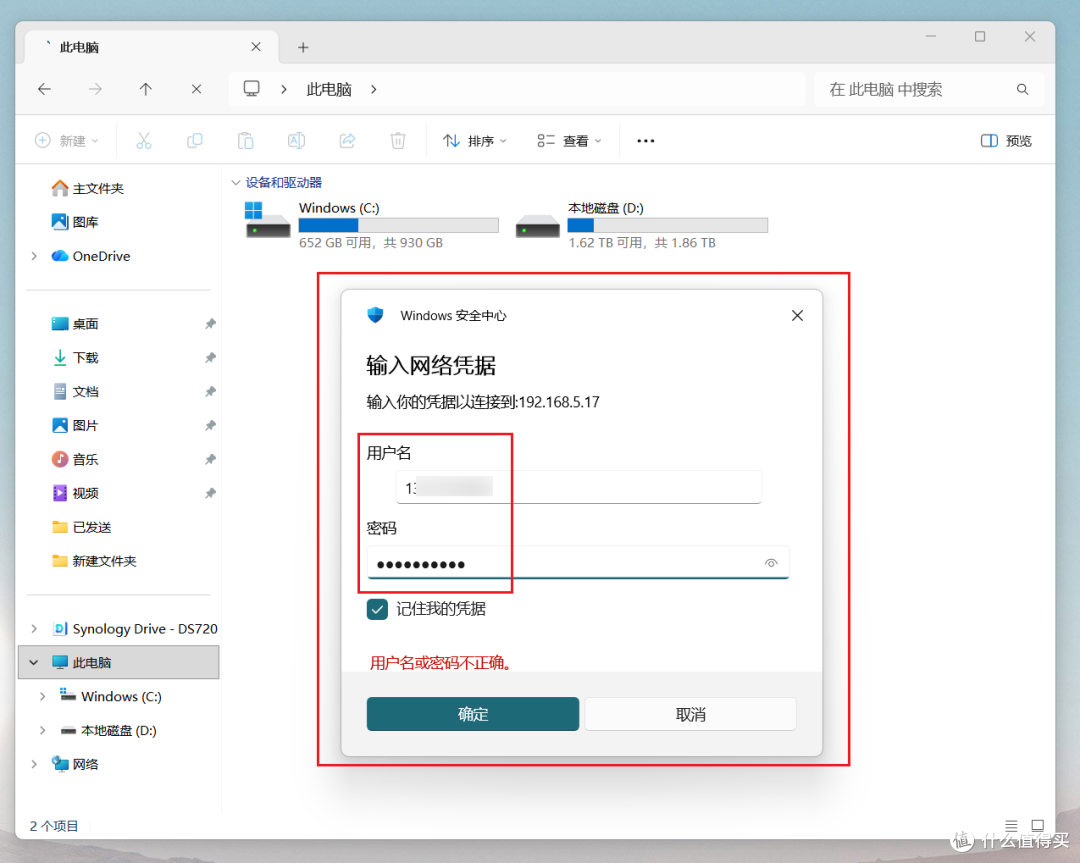Click the chevron before 此电脑 in address bar
The height and width of the screenshot is (863, 1080).
point(284,89)
